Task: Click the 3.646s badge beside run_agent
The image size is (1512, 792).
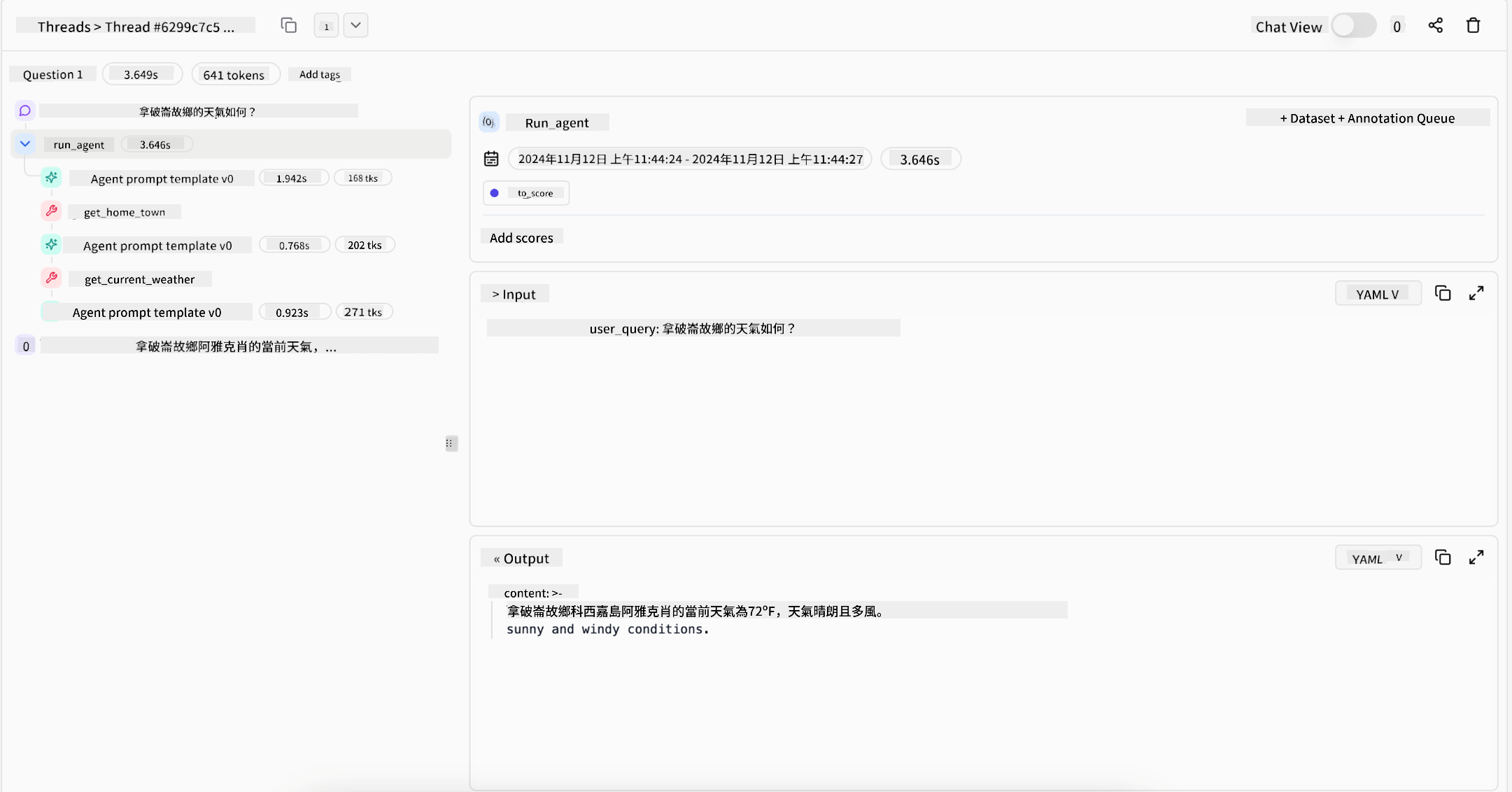Action: pyautogui.click(x=156, y=144)
